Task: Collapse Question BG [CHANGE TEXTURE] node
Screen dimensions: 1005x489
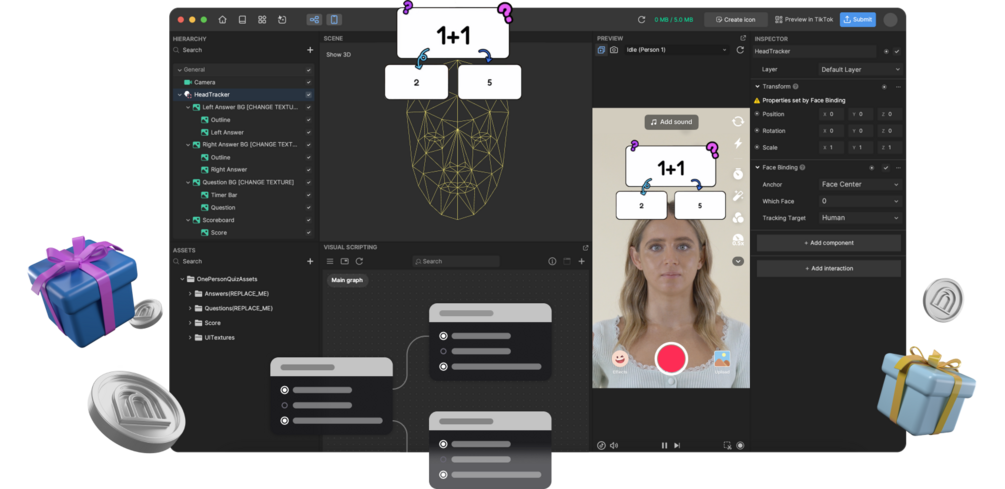Action: pos(188,183)
